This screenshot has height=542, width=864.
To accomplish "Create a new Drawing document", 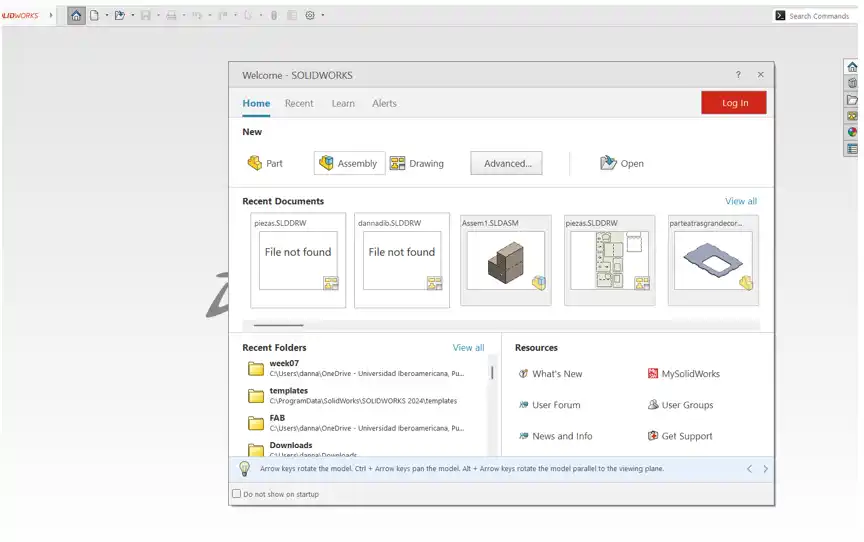I will 417,163.
